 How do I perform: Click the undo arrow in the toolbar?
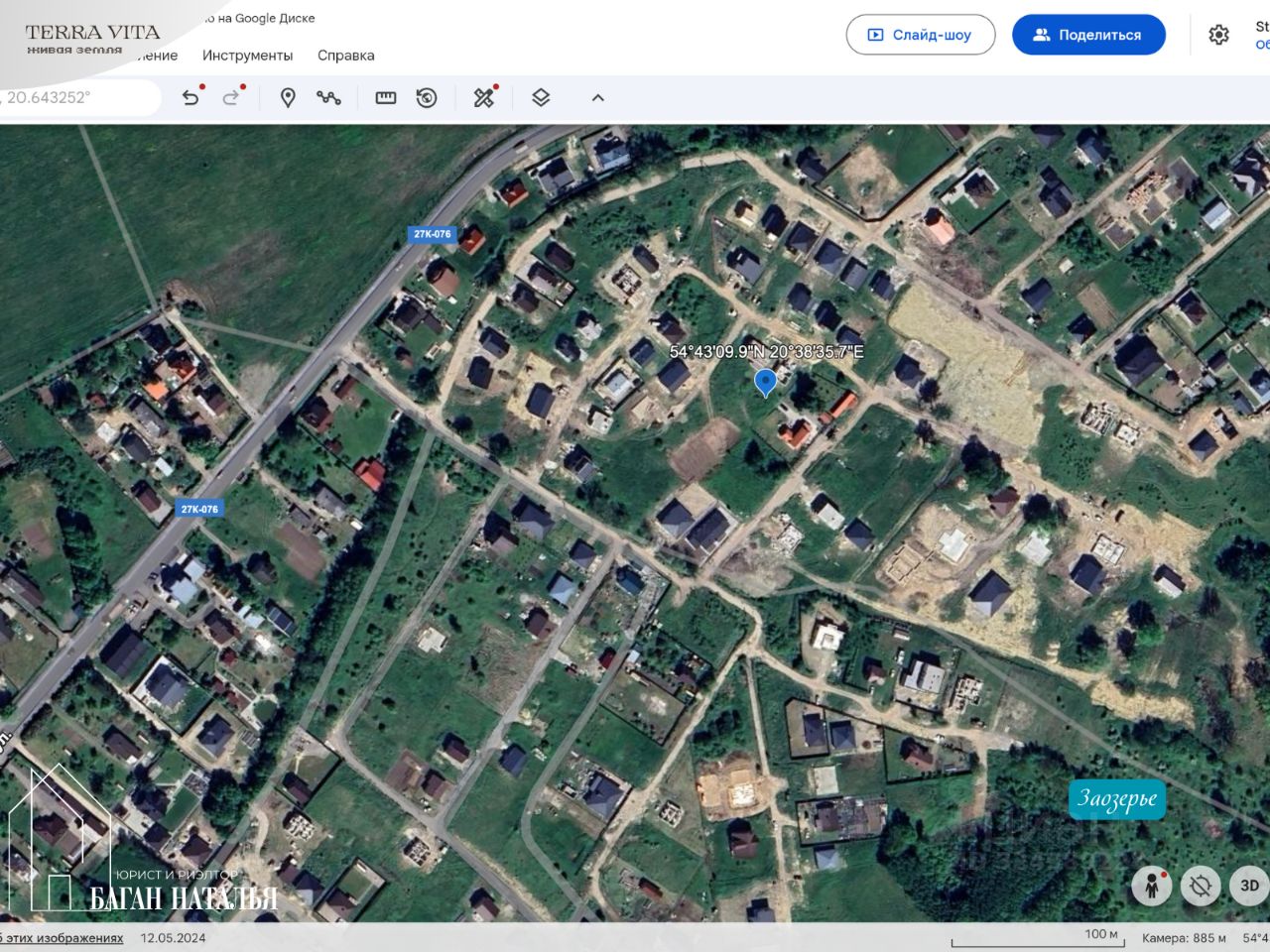(x=190, y=97)
